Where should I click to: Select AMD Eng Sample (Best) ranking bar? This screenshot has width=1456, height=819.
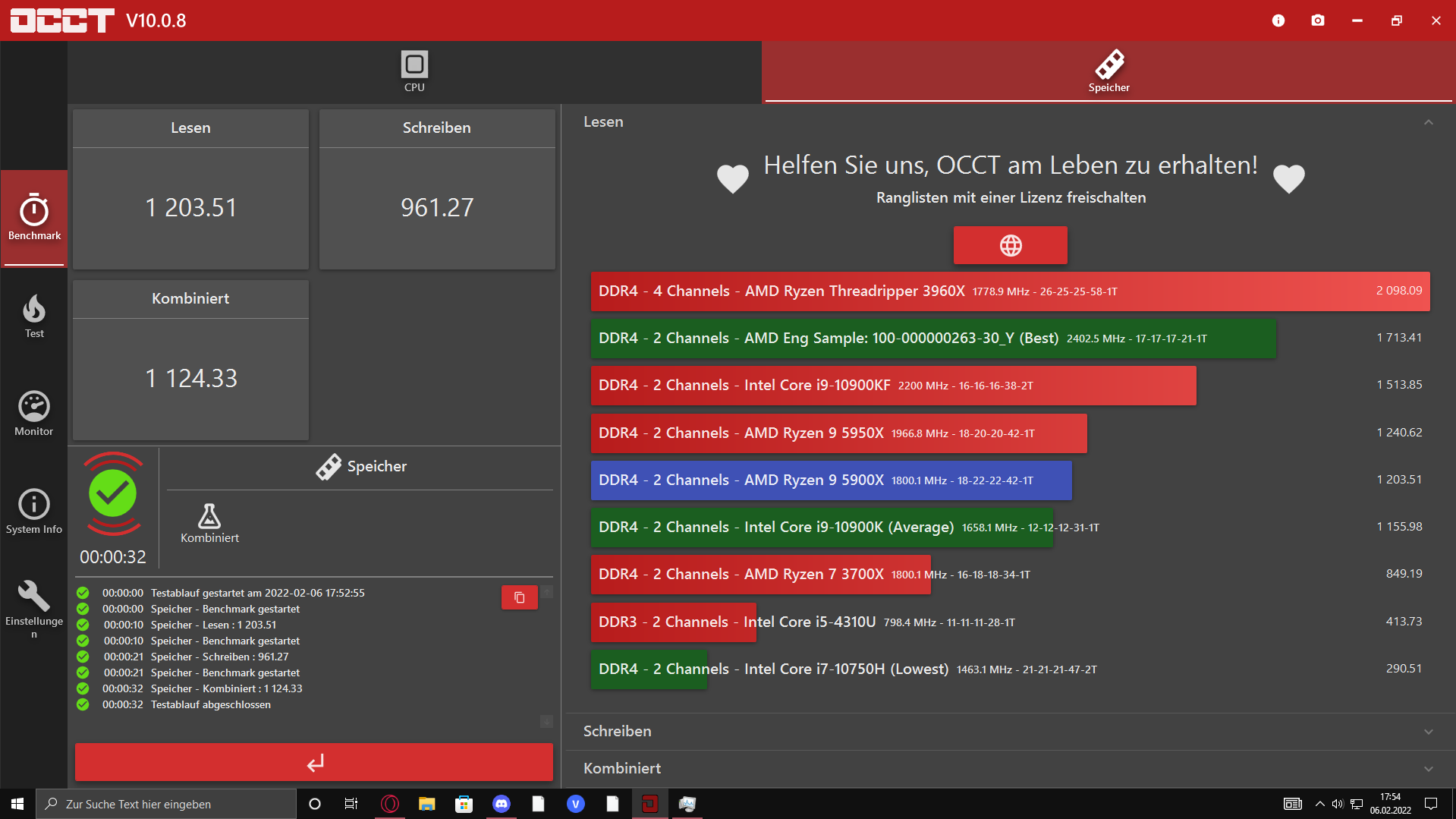click(x=933, y=339)
